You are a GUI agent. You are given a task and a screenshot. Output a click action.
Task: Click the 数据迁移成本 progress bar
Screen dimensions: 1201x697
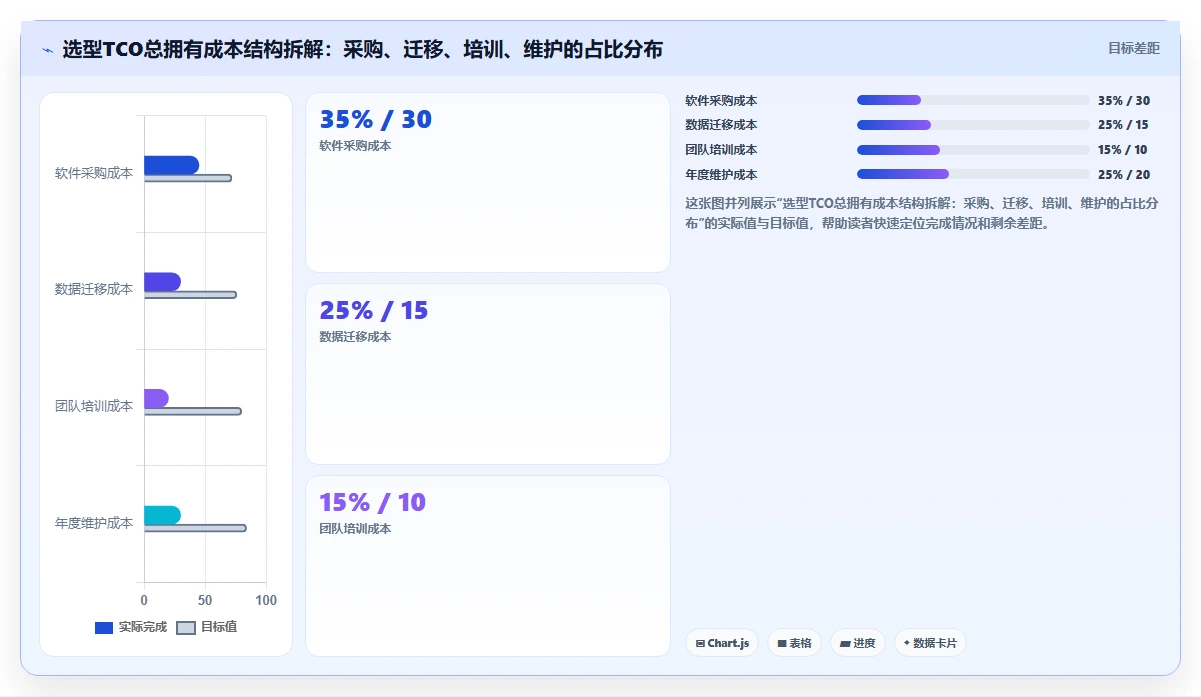973,125
